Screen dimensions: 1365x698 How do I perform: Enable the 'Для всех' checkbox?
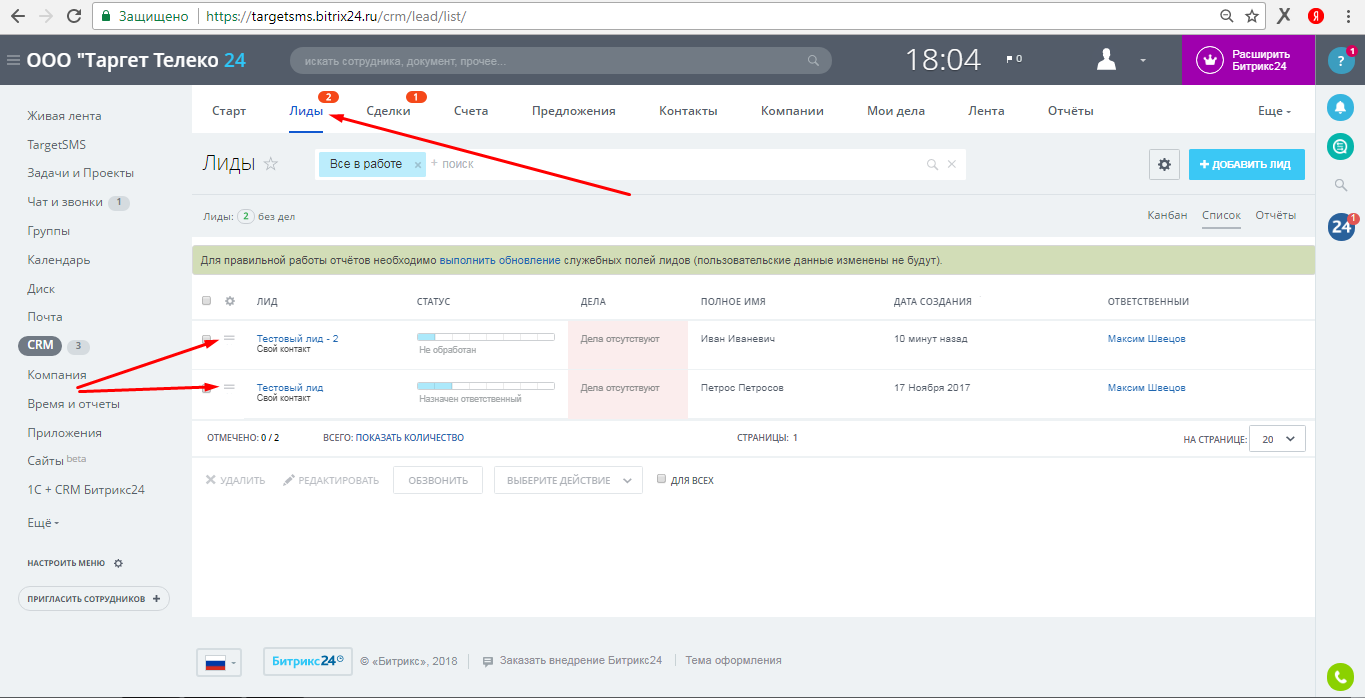click(x=661, y=479)
